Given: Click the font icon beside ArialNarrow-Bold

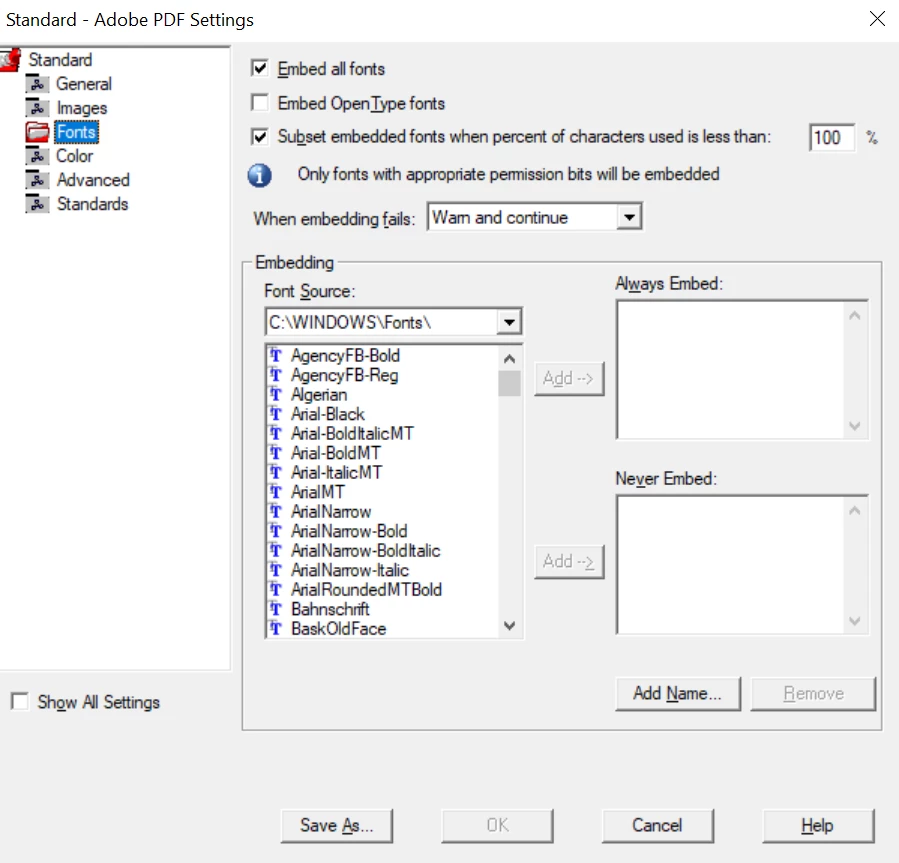Looking at the screenshot, I should (276, 531).
